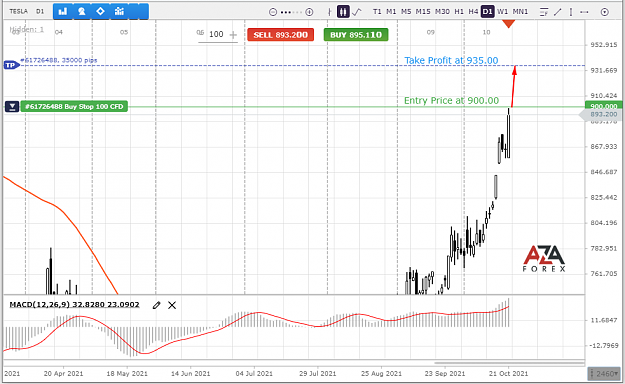This screenshot has width=625, height=384.
Task: Open the 2460 dropdown at bottom right
Action: pos(604,374)
